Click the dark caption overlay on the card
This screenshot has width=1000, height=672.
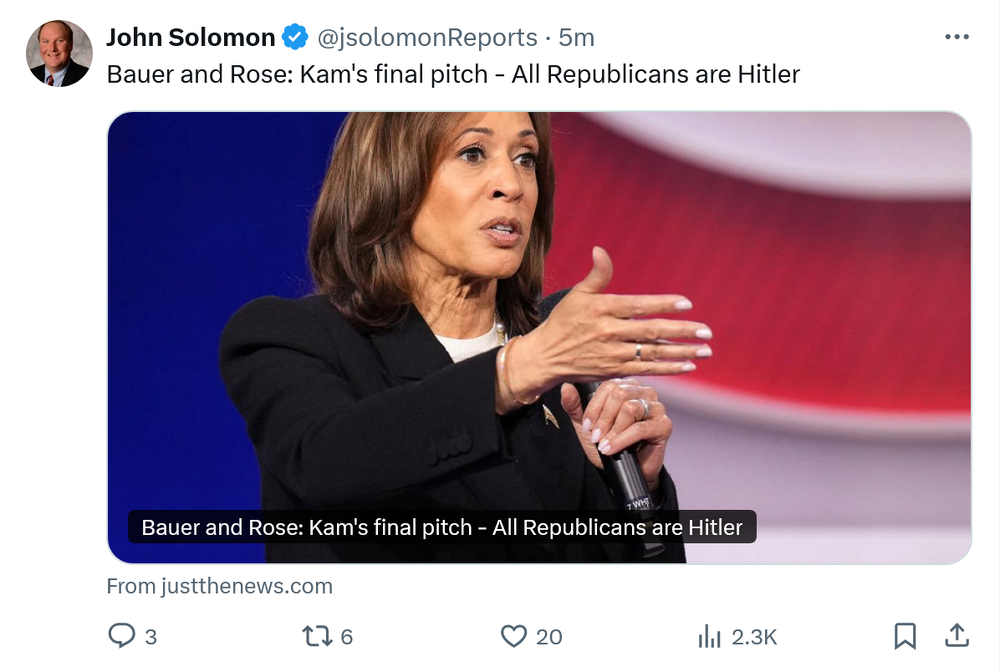click(x=441, y=527)
